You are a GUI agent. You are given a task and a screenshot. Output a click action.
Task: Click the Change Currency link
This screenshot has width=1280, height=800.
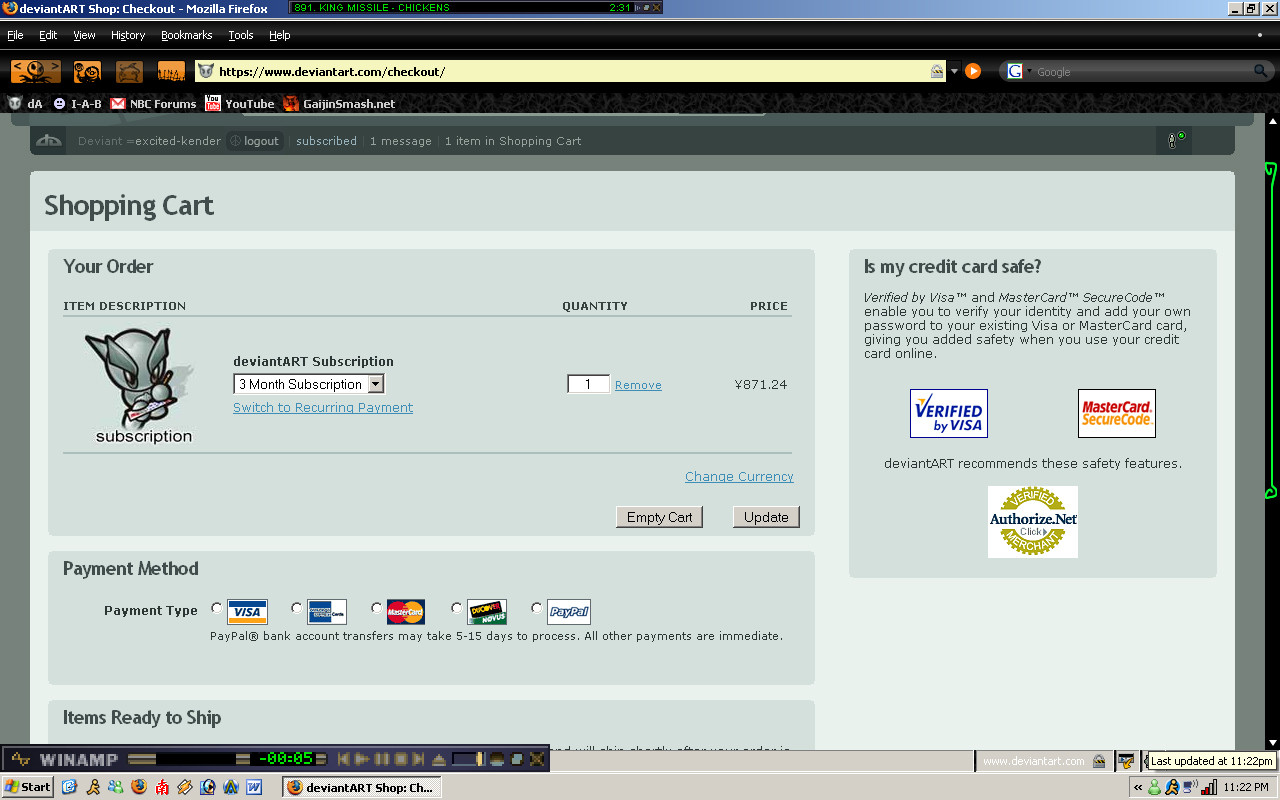pyautogui.click(x=739, y=477)
